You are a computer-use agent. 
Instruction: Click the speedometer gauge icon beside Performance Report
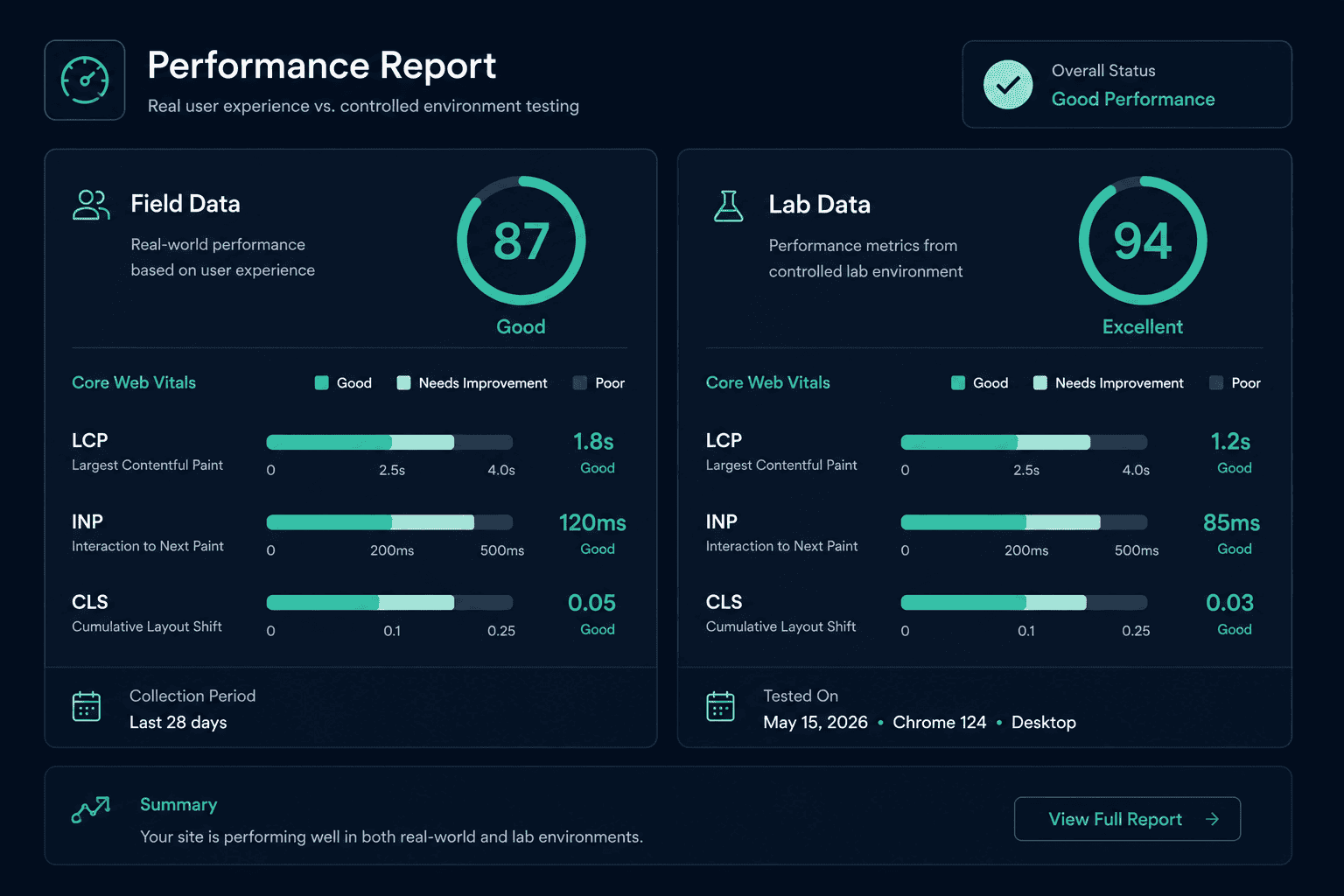point(85,80)
